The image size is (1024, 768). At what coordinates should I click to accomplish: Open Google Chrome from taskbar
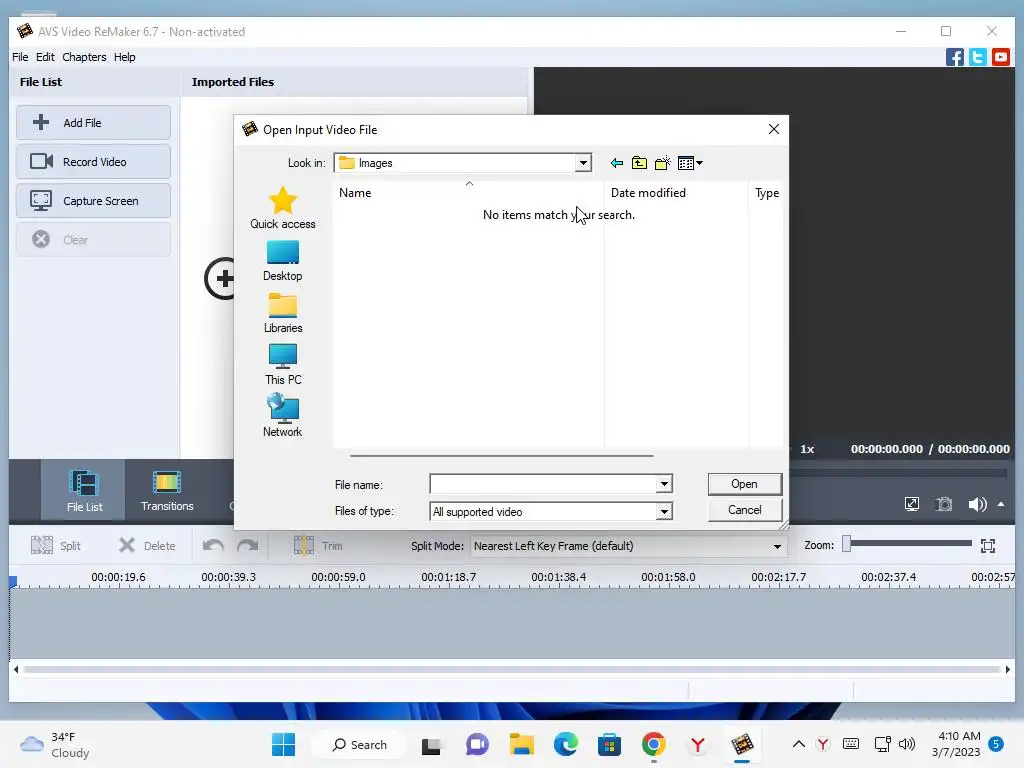click(653, 744)
